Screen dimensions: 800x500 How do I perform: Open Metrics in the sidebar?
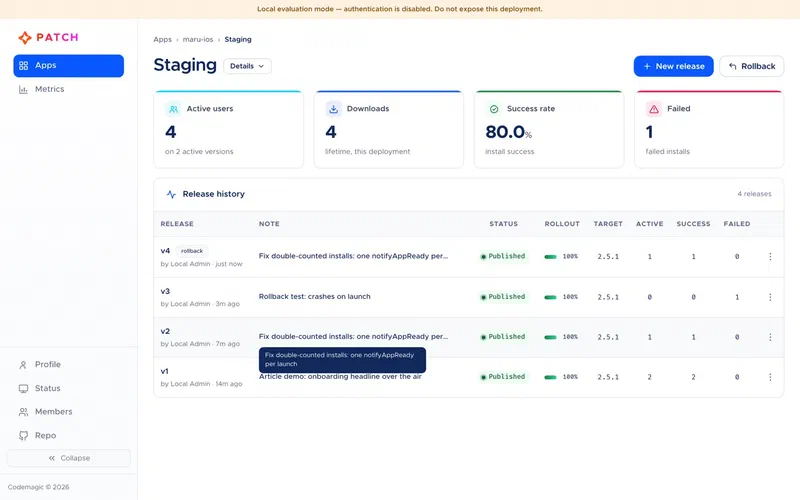68,89
